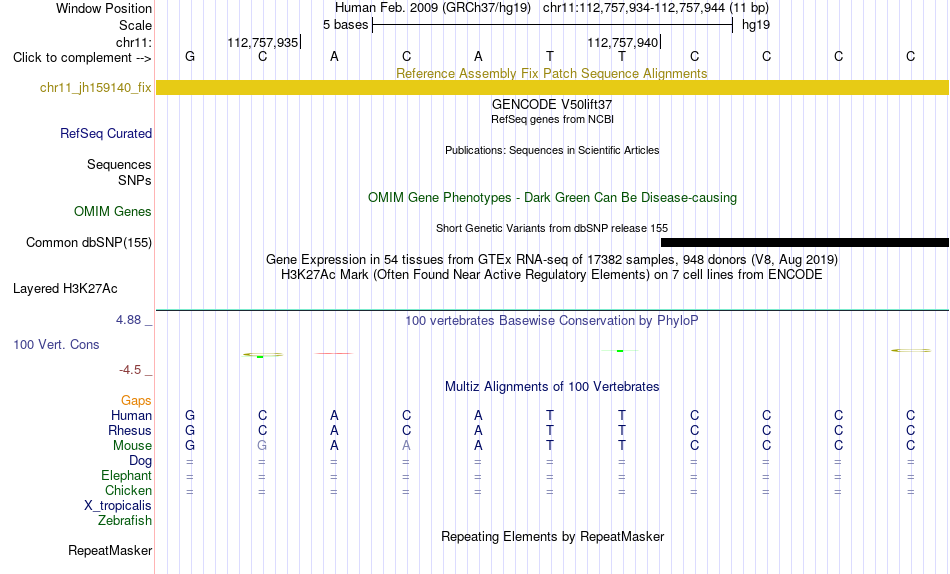Image resolution: width=950 pixels, height=574 pixels.
Task: Click the yellow chr11_jh159140_fix patch alignment bar
Action: pyautogui.click(x=552, y=87)
